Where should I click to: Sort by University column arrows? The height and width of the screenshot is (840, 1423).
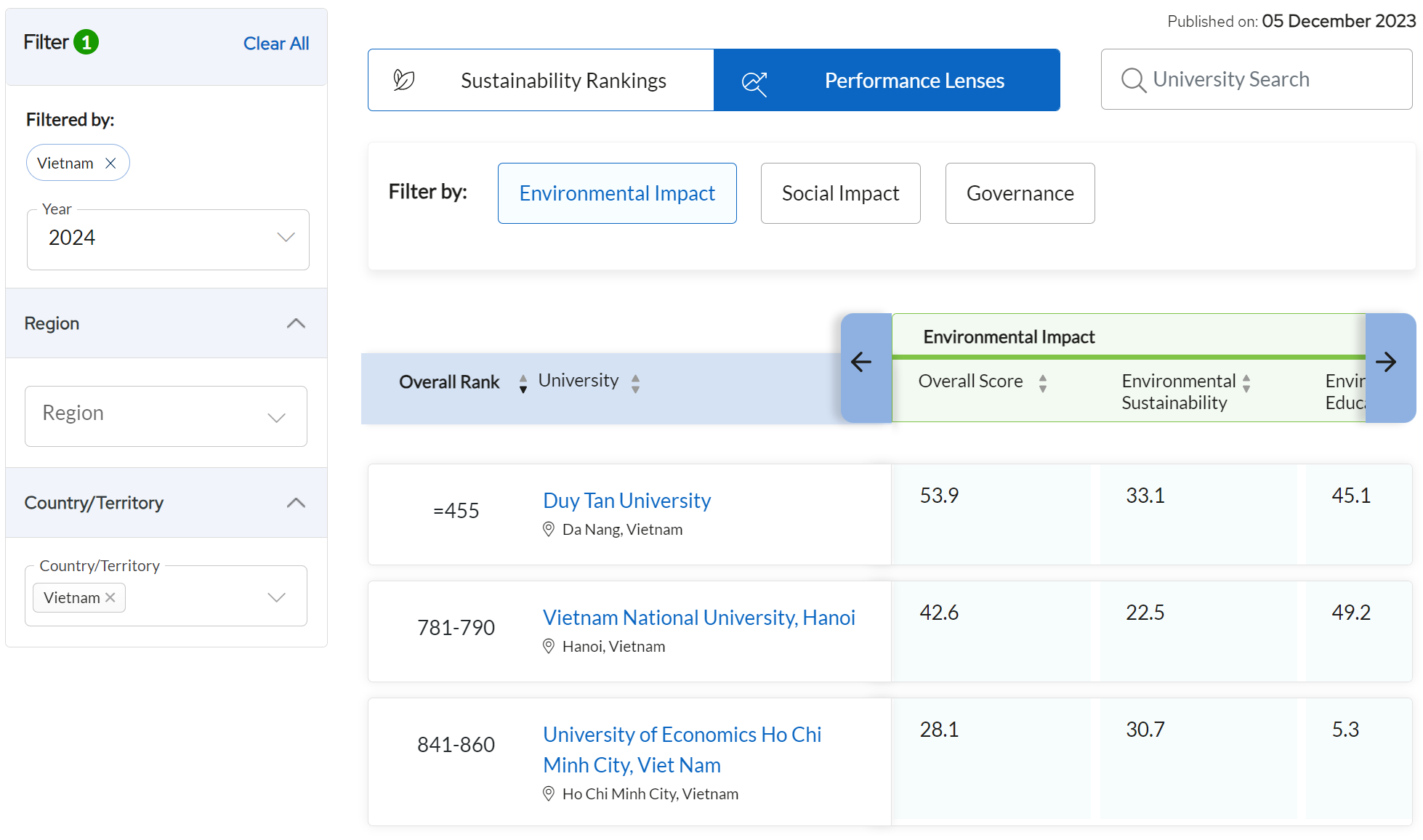[636, 383]
